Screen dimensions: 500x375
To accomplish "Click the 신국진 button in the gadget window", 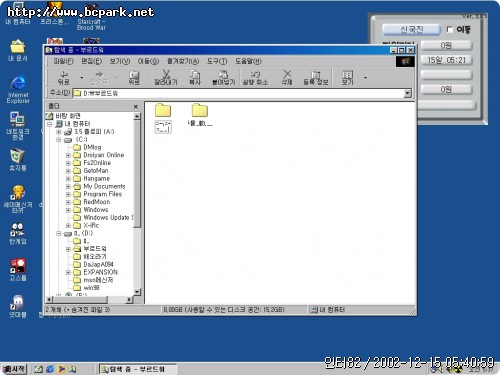I will click(x=412, y=30).
